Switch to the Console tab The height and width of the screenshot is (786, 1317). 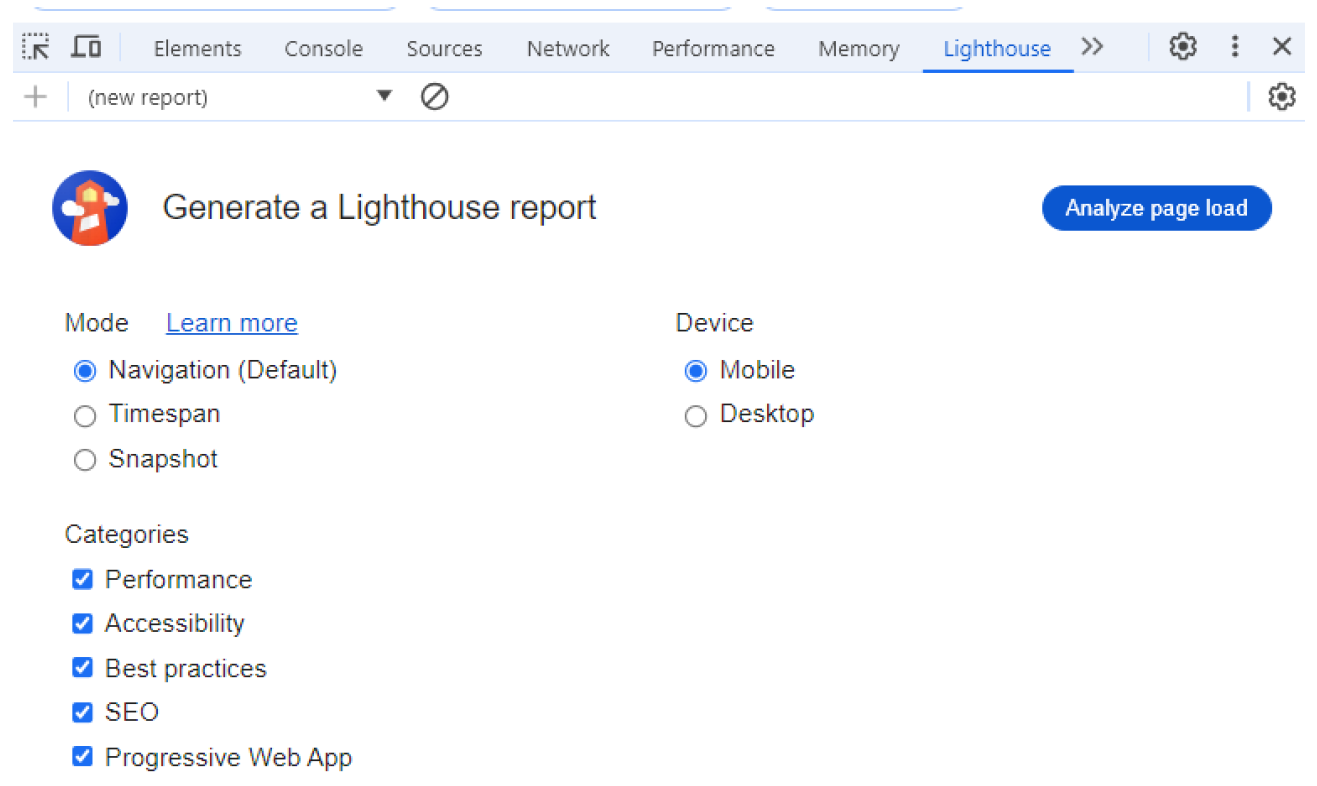point(323,49)
